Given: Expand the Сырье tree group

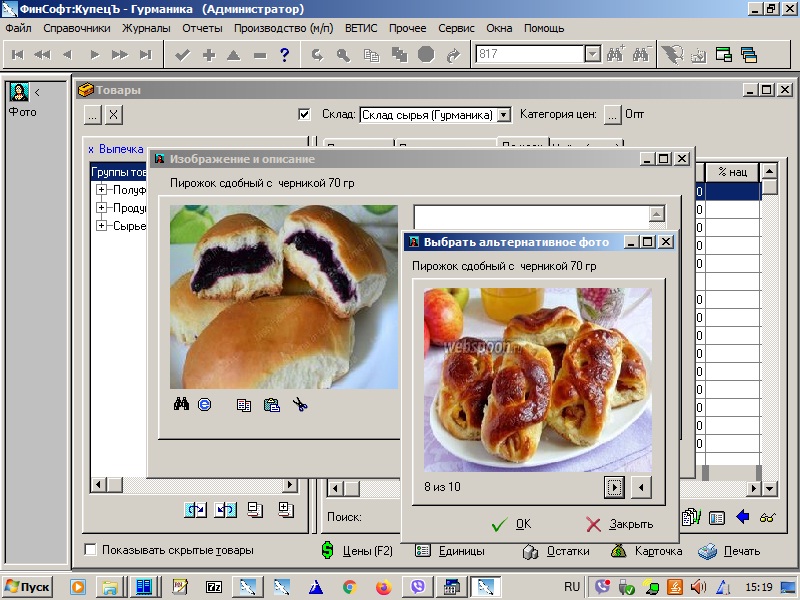Looking at the screenshot, I should [102, 226].
